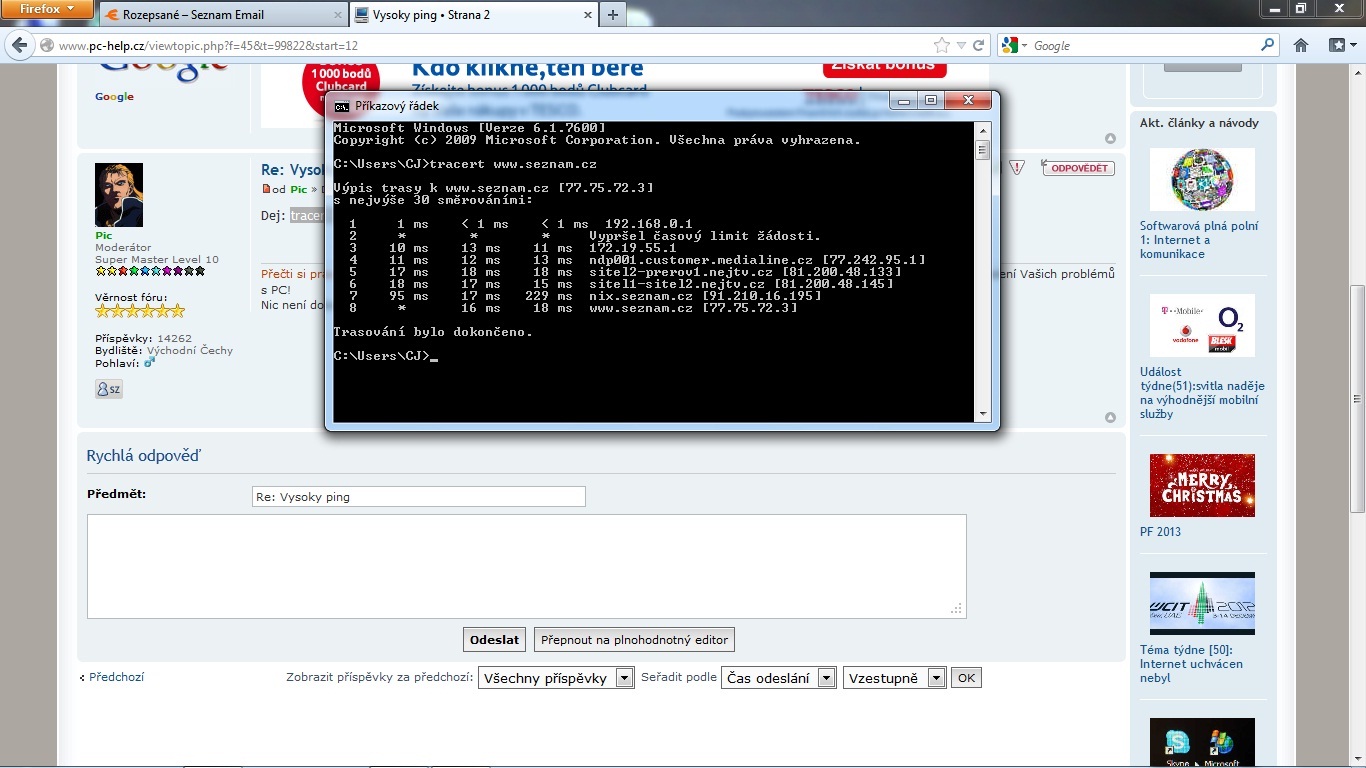Open the Vzestupně order dropdown
Viewport: 1366px width, 768px height.
894,678
